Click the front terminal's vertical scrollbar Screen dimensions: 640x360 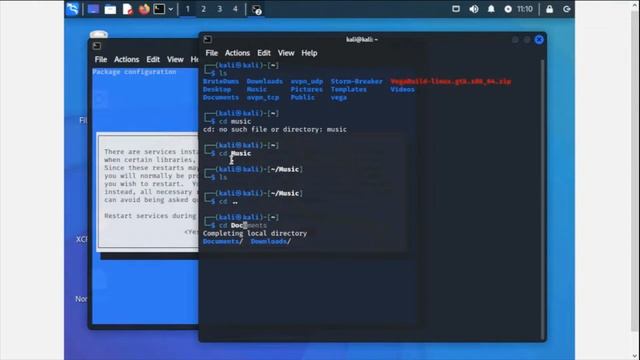click(x=542, y=199)
